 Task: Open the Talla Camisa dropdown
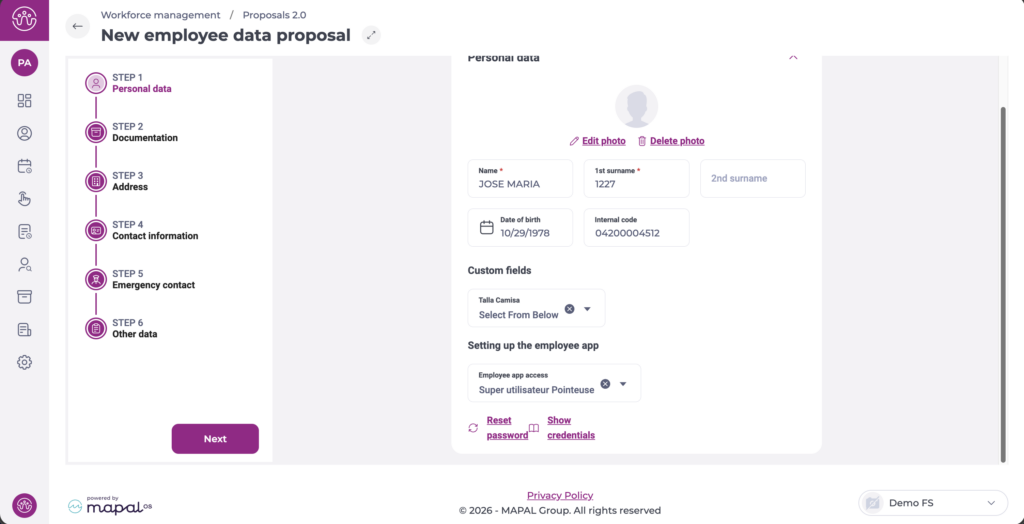tap(588, 309)
